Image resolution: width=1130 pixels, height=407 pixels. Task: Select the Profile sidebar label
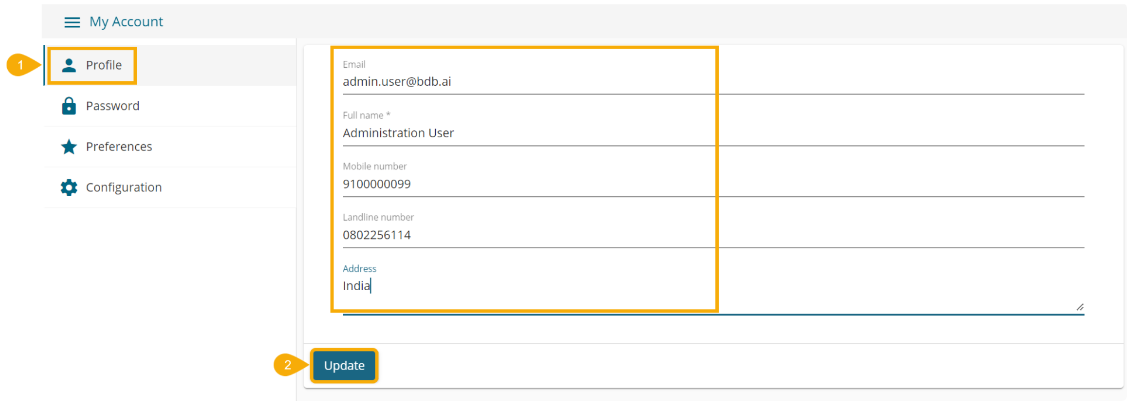(x=104, y=66)
